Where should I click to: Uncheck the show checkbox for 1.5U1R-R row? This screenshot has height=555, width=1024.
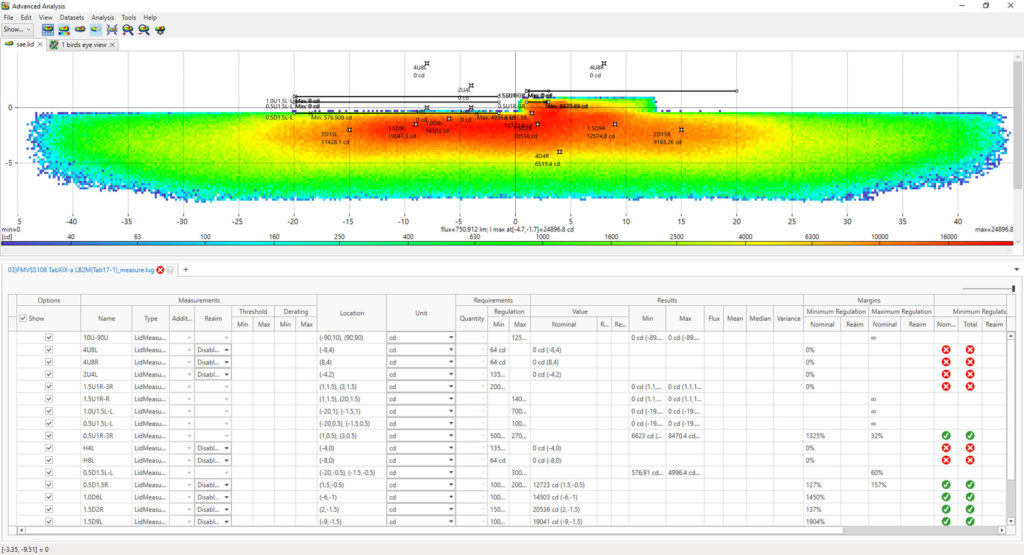(x=49, y=399)
